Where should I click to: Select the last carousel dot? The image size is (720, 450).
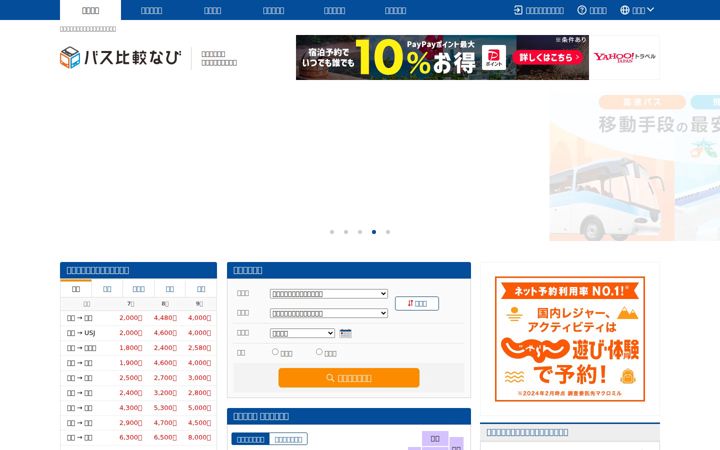coord(388,232)
